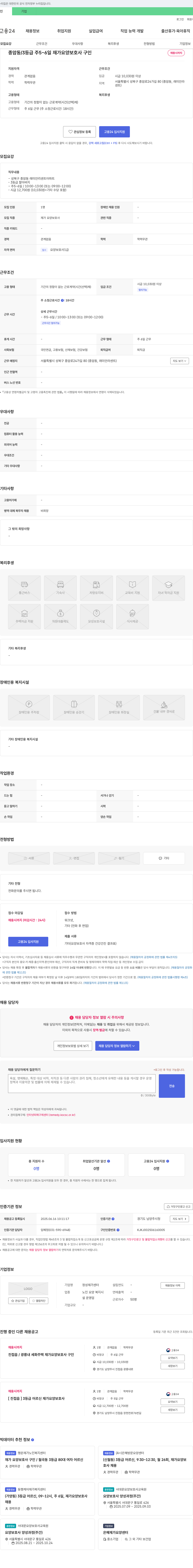Click the 장애인용 승강기 icon

click(74, 707)
